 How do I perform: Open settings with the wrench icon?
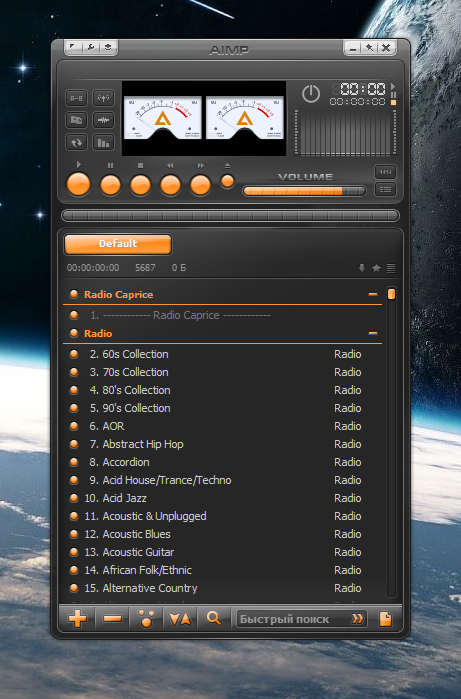91,47
